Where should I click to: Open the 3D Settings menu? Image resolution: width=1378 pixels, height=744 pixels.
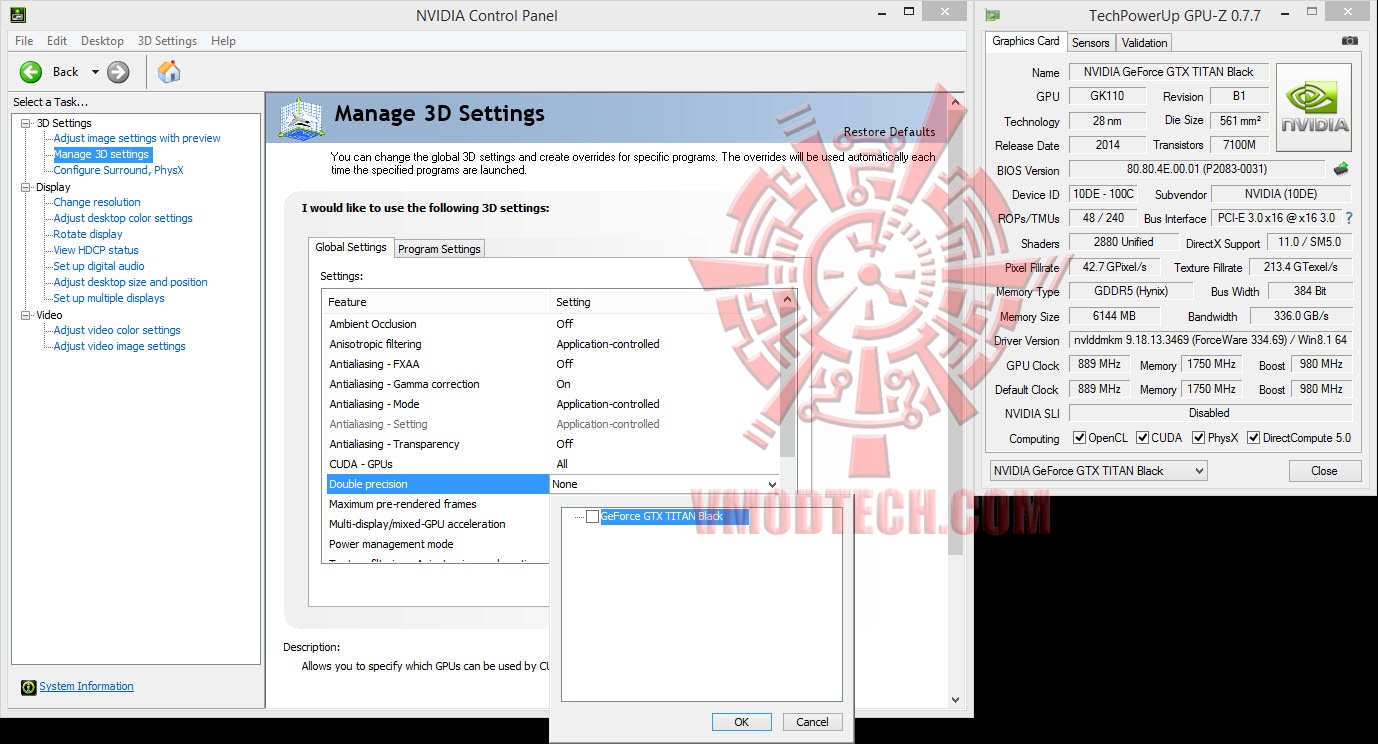click(x=167, y=41)
